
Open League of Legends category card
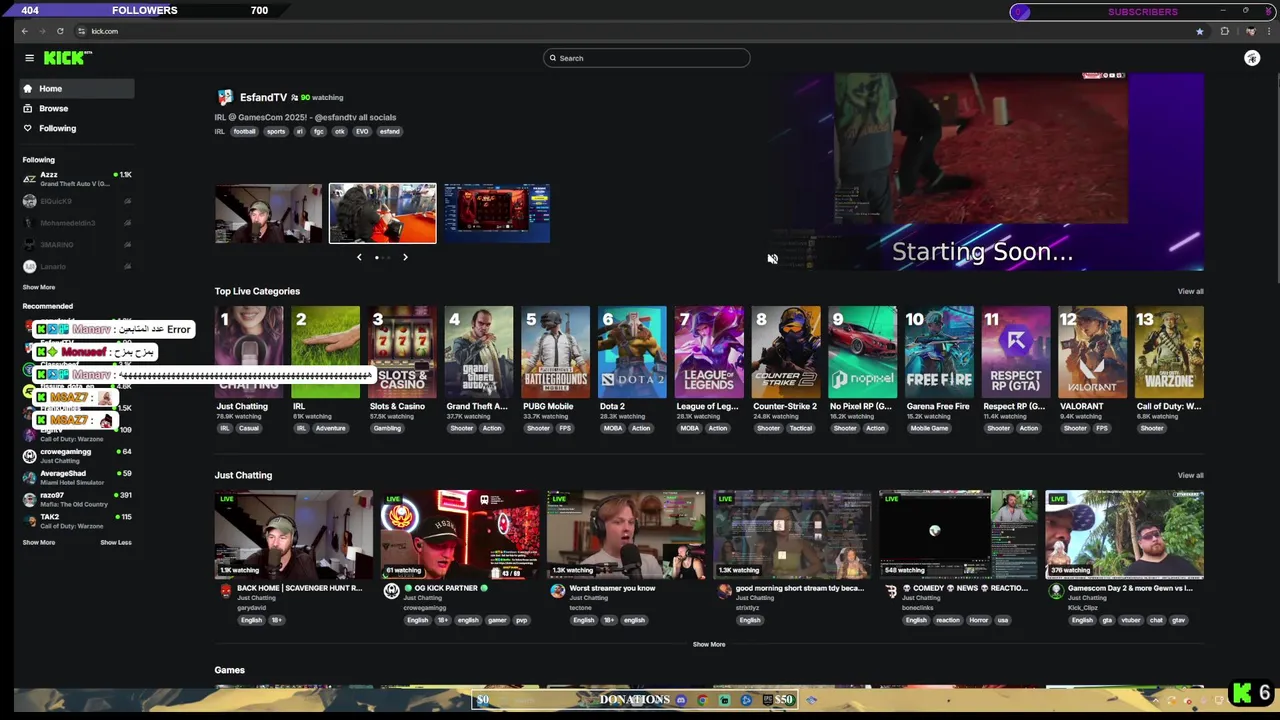point(709,352)
